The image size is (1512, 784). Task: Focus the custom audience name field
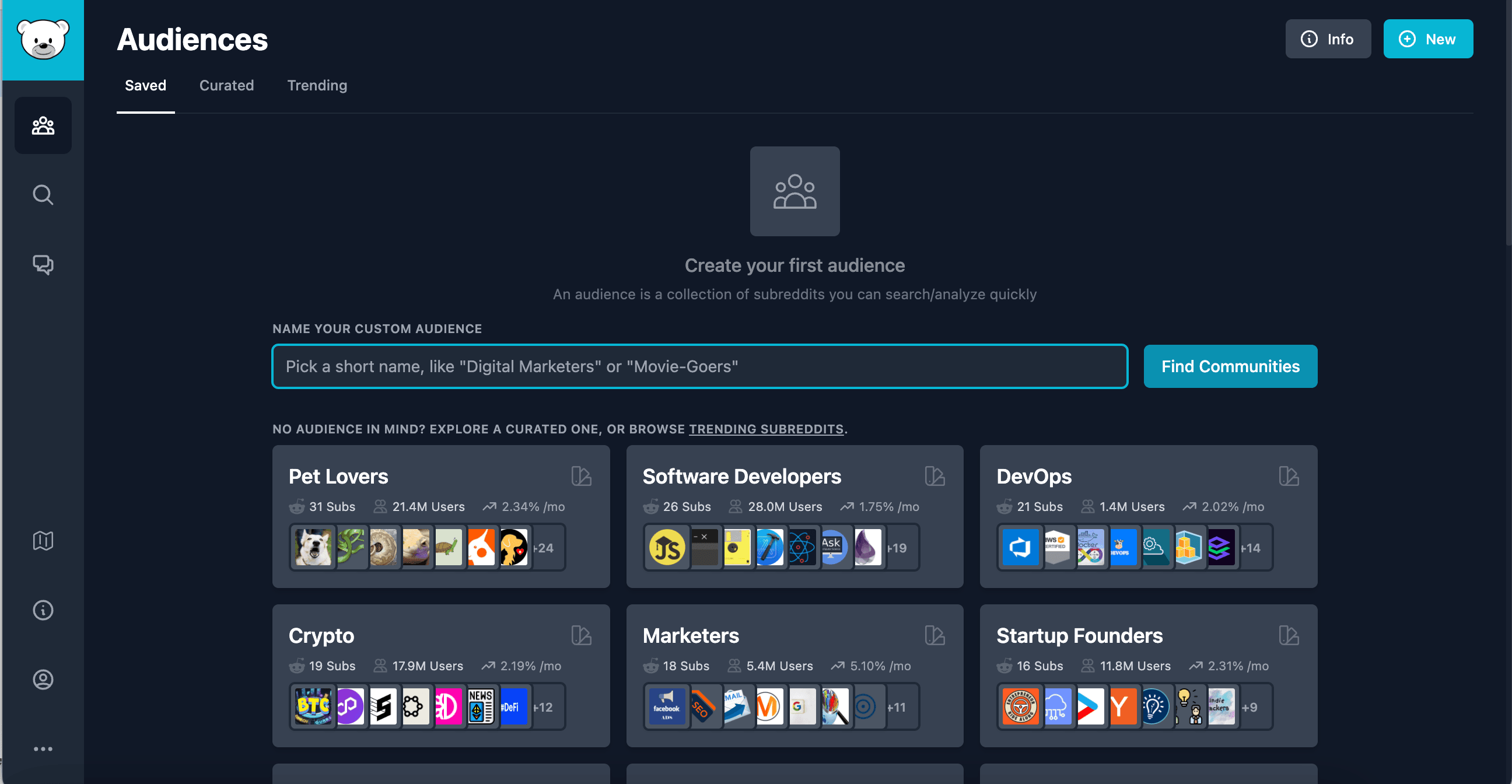699,366
